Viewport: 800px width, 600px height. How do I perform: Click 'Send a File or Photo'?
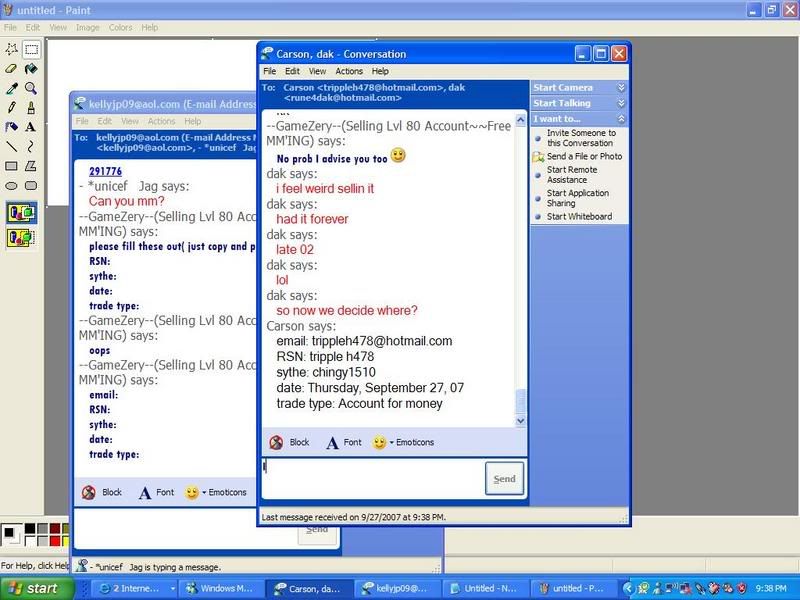[x=584, y=157]
